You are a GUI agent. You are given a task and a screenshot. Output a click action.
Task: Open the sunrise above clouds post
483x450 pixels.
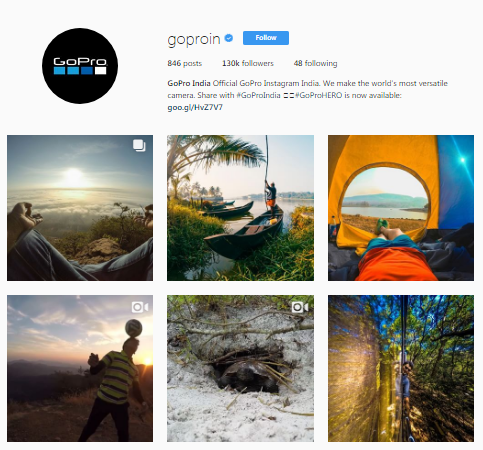click(x=80, y=208)
